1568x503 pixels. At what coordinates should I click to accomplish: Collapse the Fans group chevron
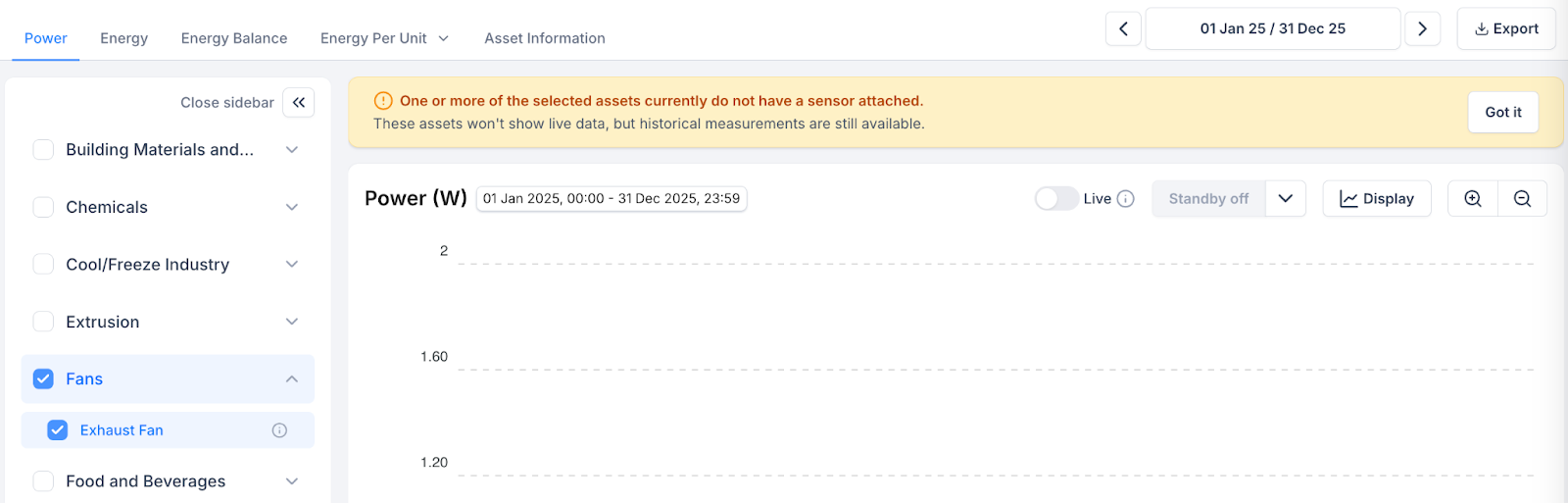(x=292, y=379)
